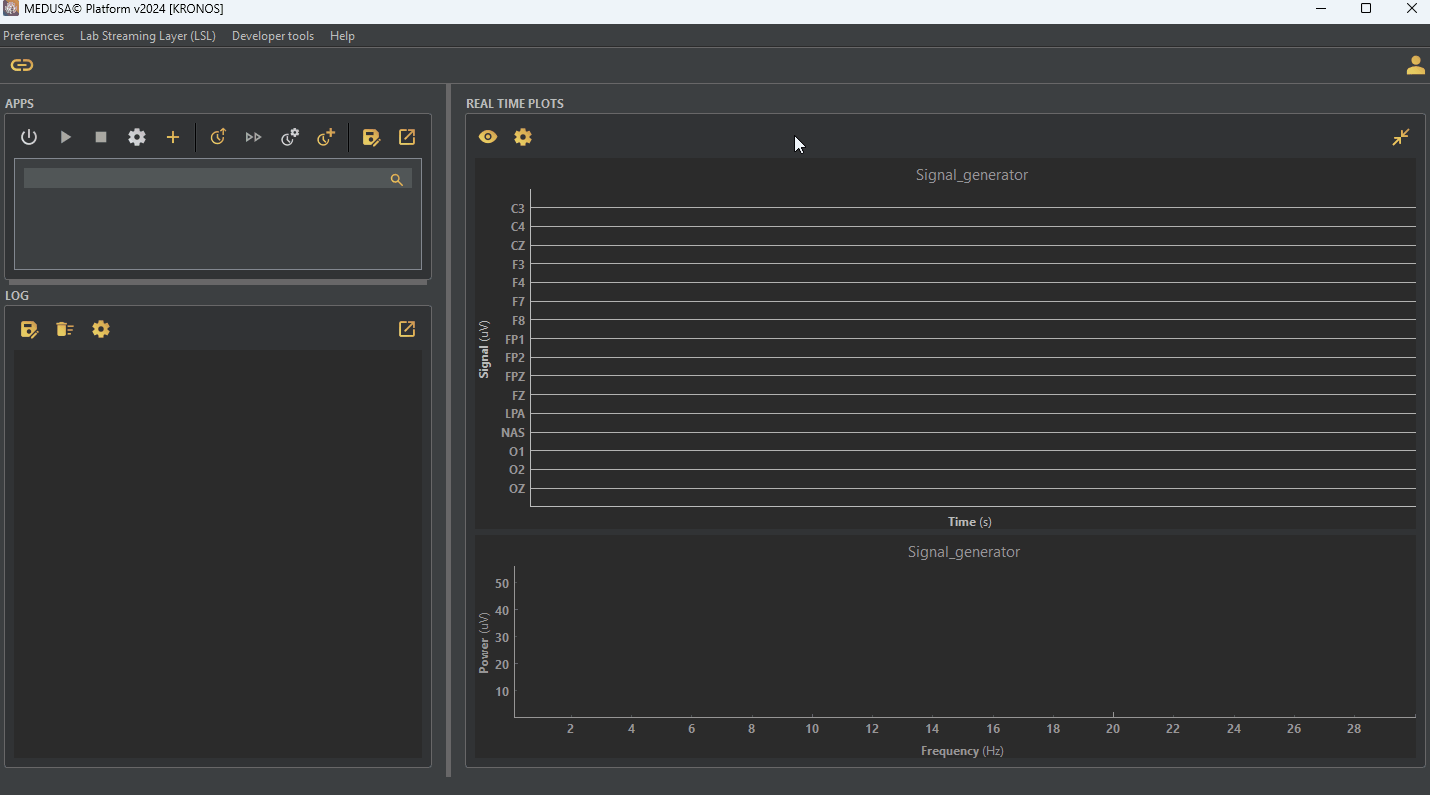Image resolution: width=1430 pixels, height=795 pixels.
Task: Click the plus icon to add app
Action: [173, 137]
